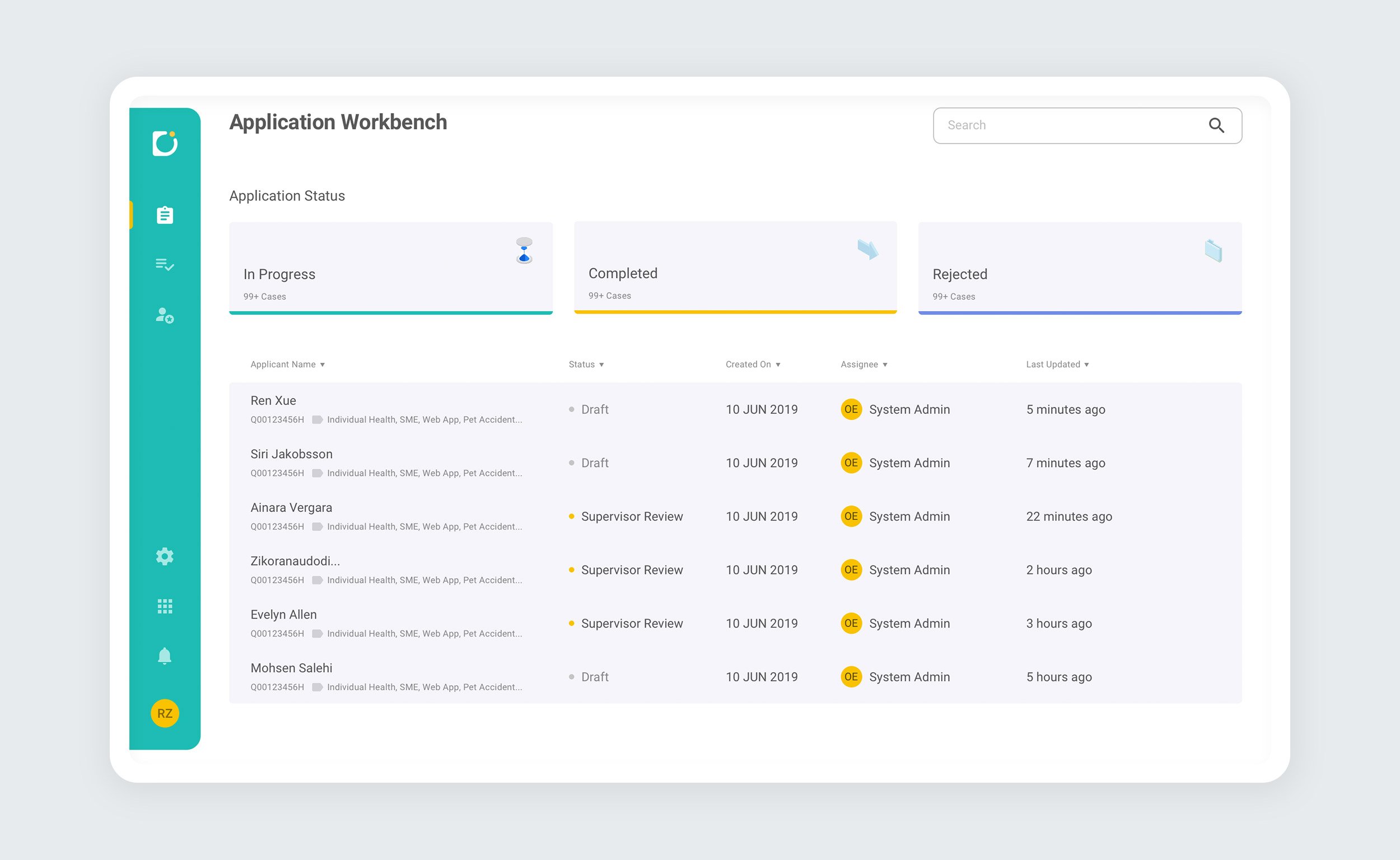Open the task checklist icon in sidebar
Image resolution: width=1400 pixels, height=860 pixels.
[165, 264]
